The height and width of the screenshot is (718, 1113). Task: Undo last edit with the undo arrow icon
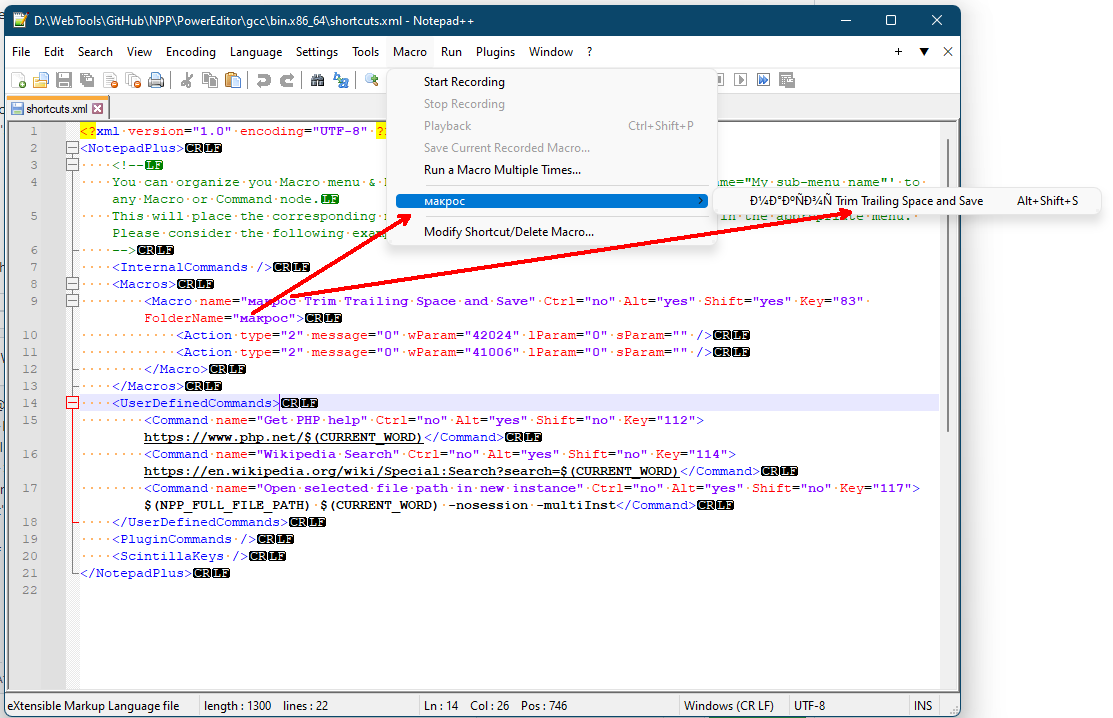coord(264,80)
